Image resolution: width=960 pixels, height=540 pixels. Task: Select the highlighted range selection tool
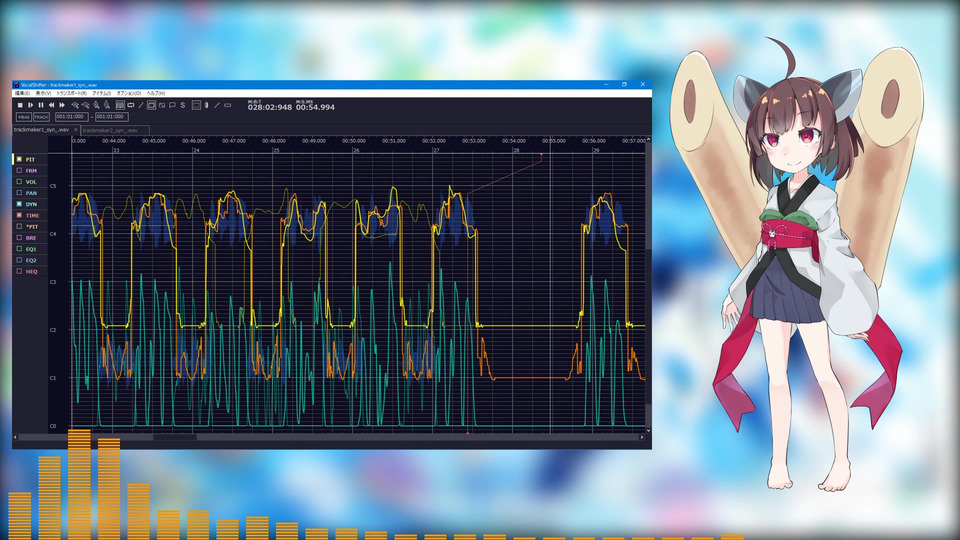(x=151, y=105)
